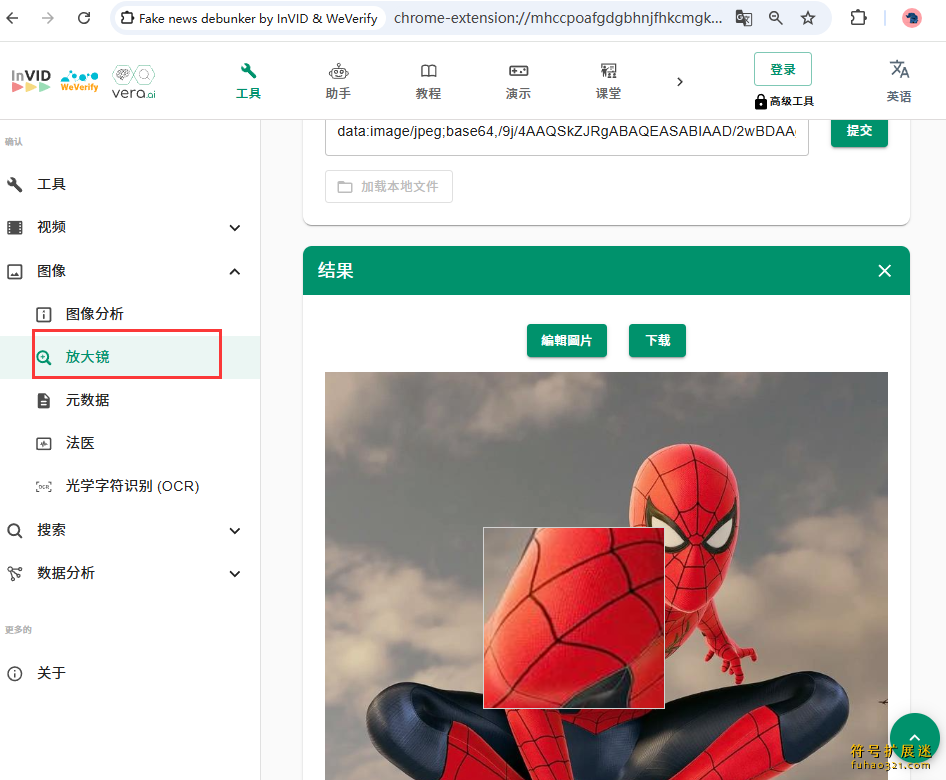The height and width of the screenshot is (780, 946).
Task: Click the 视频 film icon in the sidebar
Action: (x=14, y=227)
